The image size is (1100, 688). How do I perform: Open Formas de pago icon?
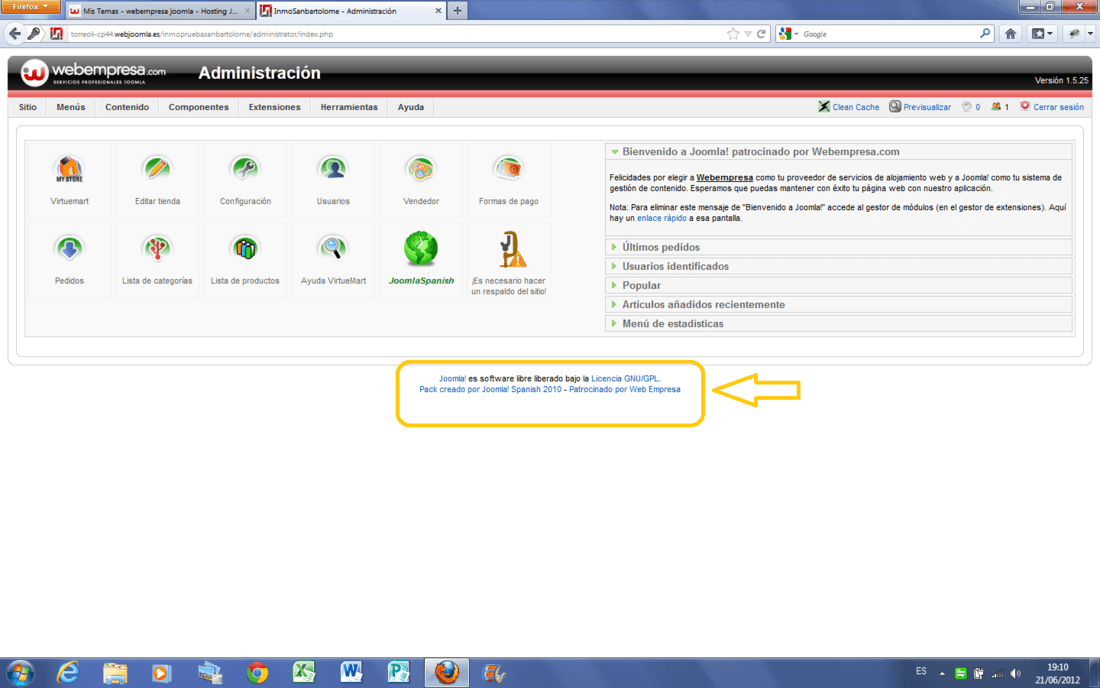[509, 169]
